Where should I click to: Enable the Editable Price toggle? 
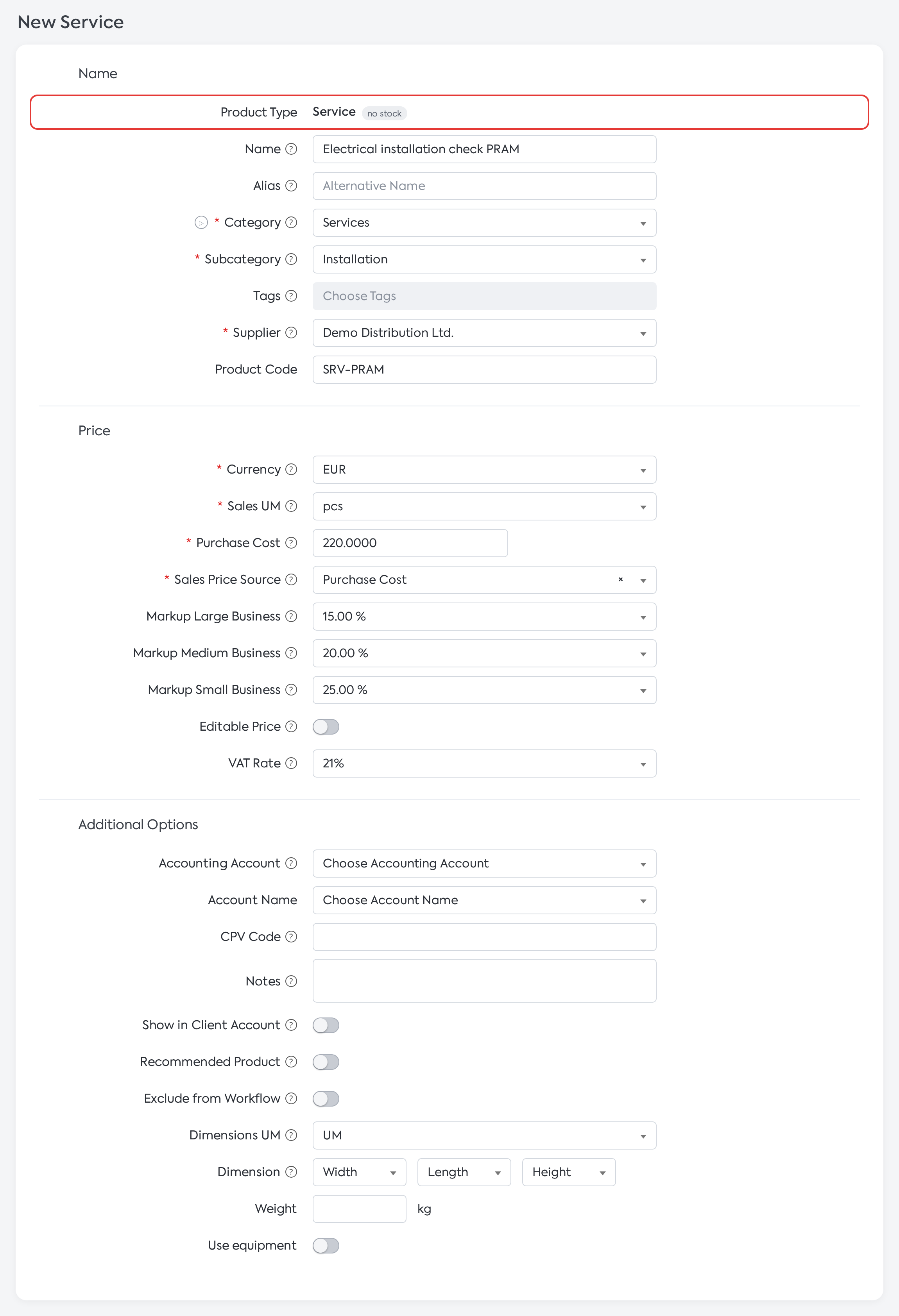pos(326,726)
